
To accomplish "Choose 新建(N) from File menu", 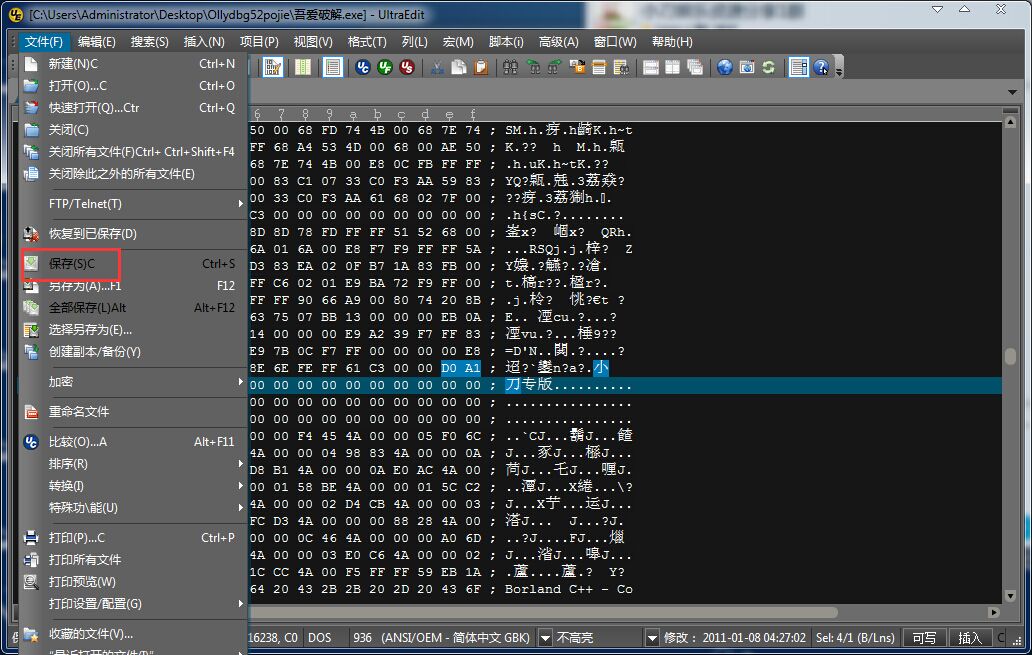I will [x=132, y=64].
